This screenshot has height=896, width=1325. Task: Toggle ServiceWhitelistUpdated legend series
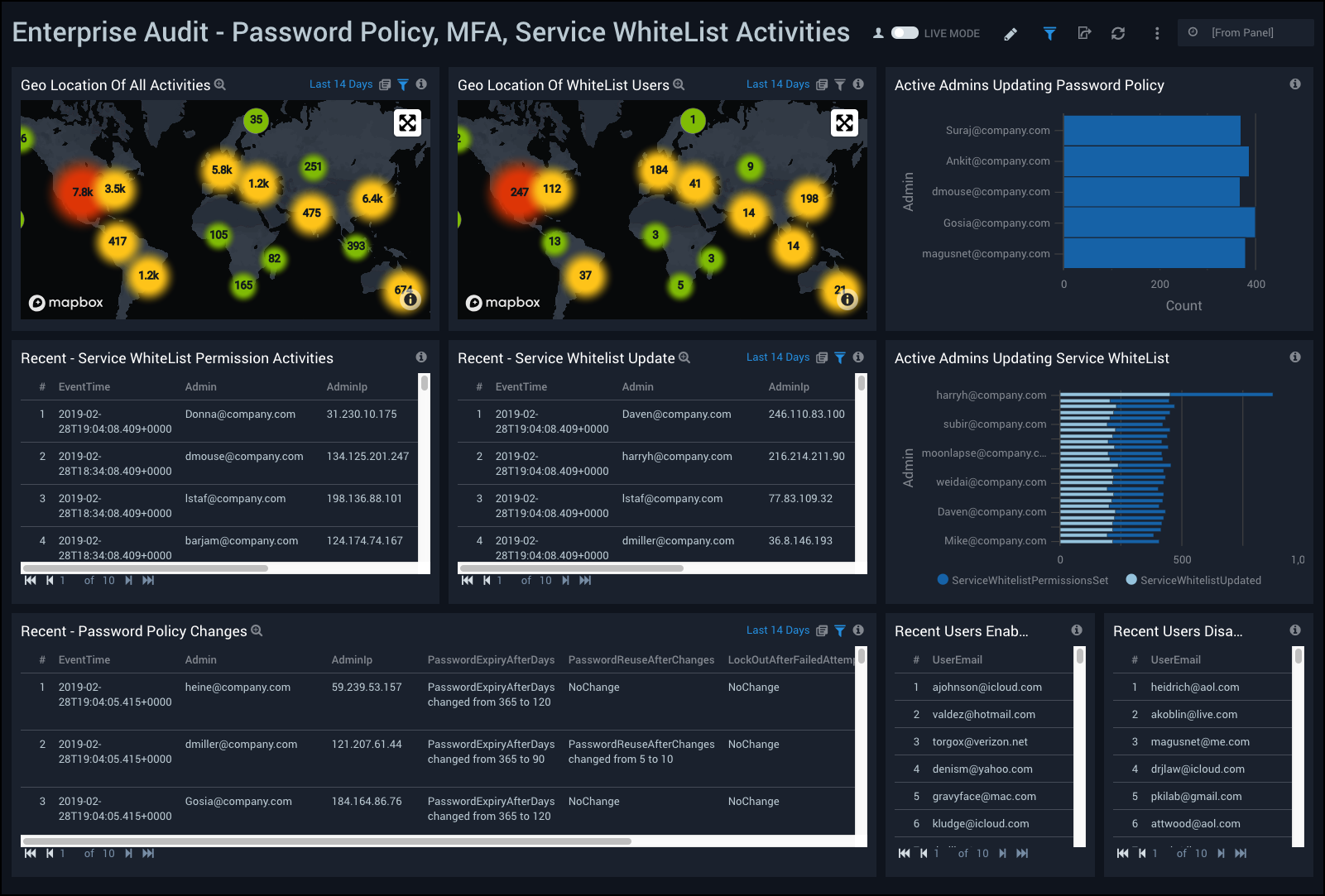[x=1193, y=580]
